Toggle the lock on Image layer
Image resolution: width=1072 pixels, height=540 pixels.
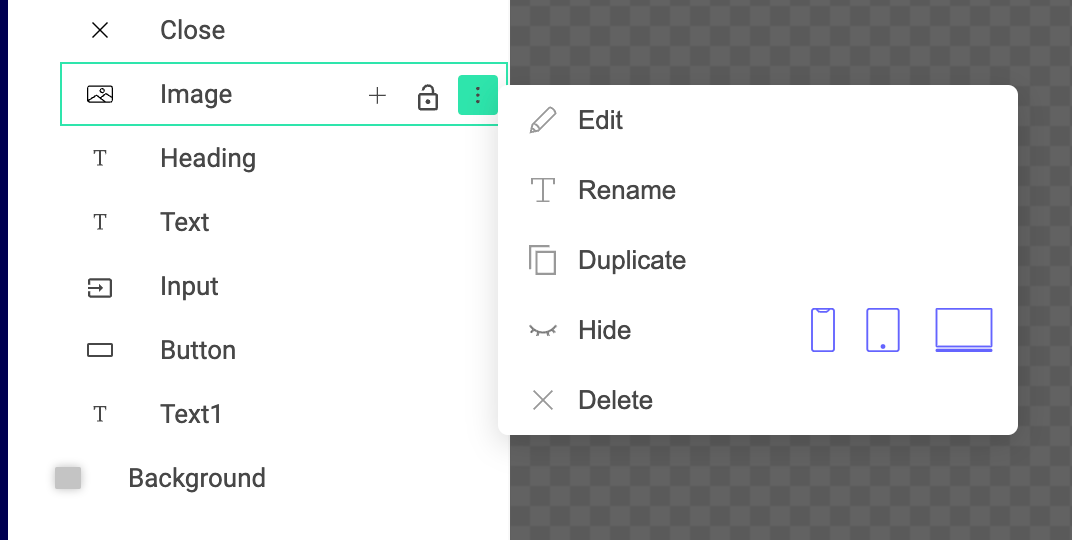(428, 96)
